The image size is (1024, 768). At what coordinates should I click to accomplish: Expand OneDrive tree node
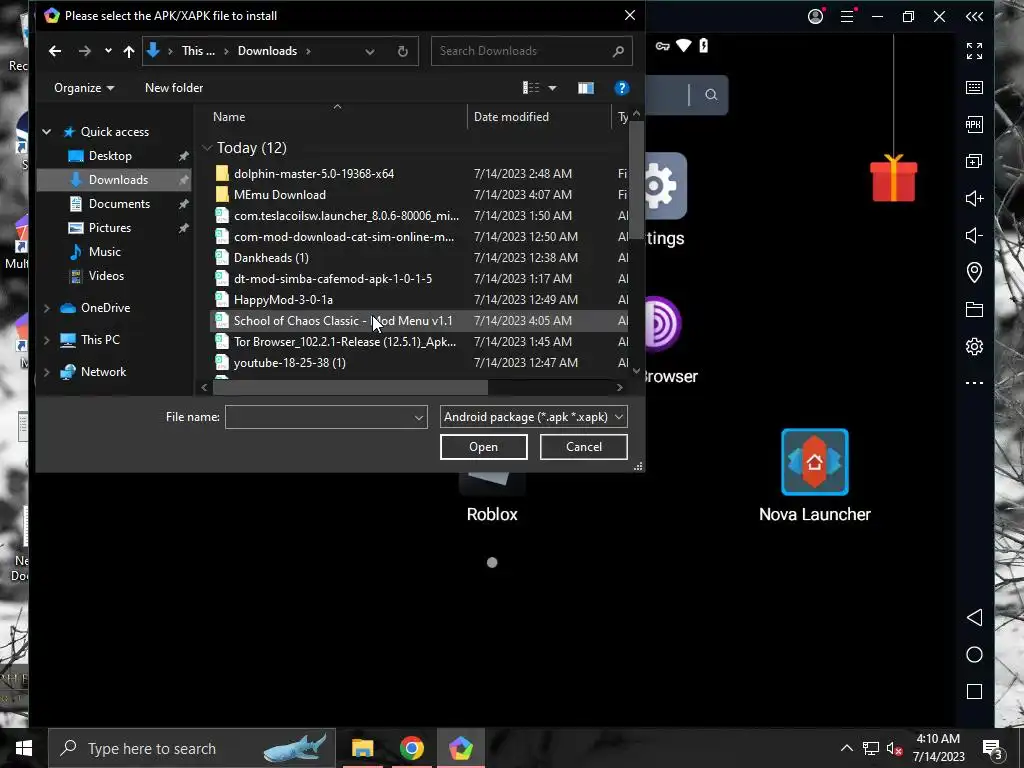tap(46, 308)
